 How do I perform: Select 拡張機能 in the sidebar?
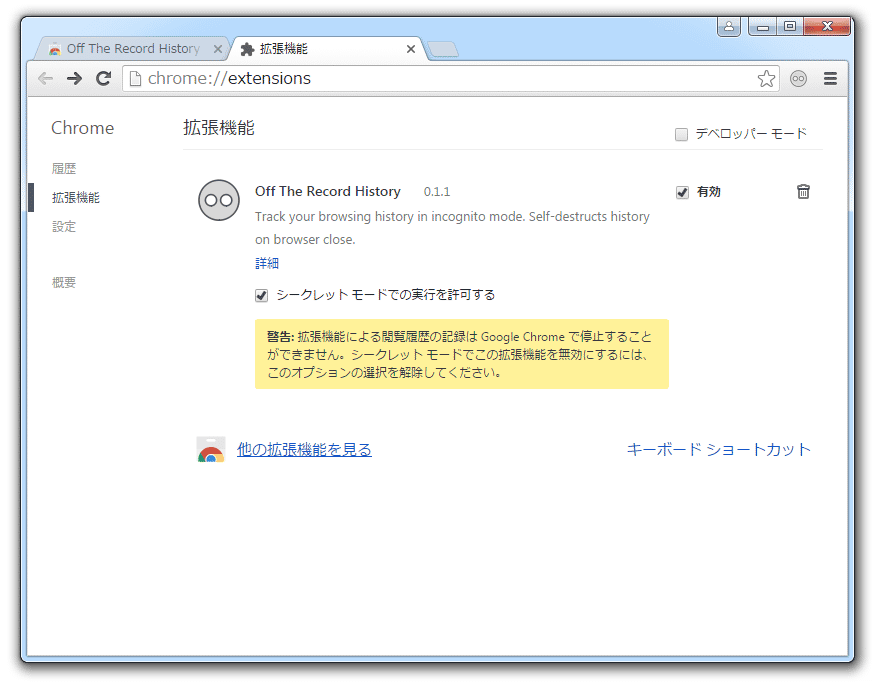tap(76, 198)
